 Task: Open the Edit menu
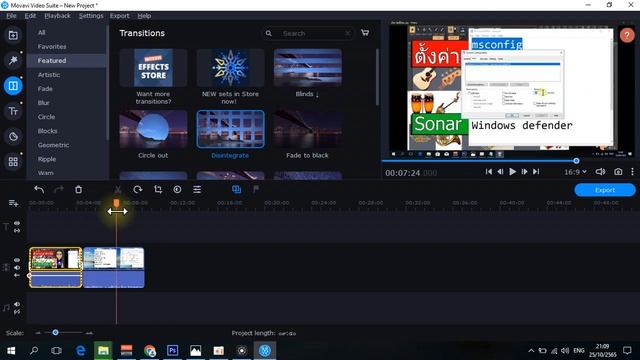[x=30, y=16]
